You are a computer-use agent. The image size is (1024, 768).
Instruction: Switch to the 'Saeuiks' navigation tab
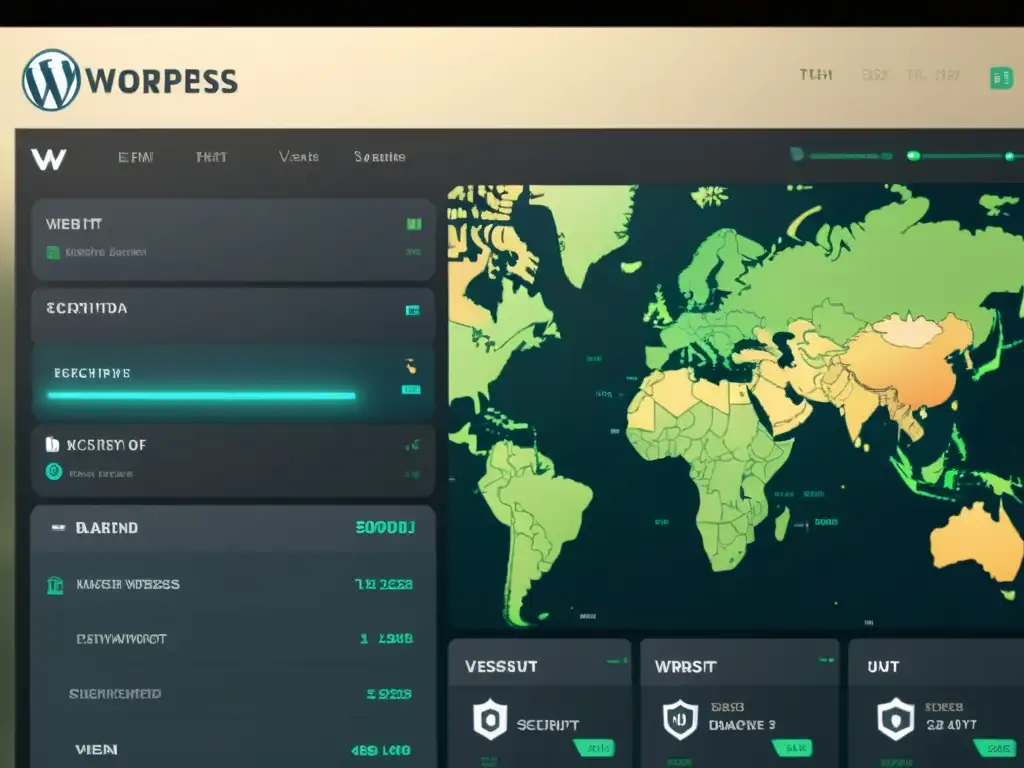(379, 157)
